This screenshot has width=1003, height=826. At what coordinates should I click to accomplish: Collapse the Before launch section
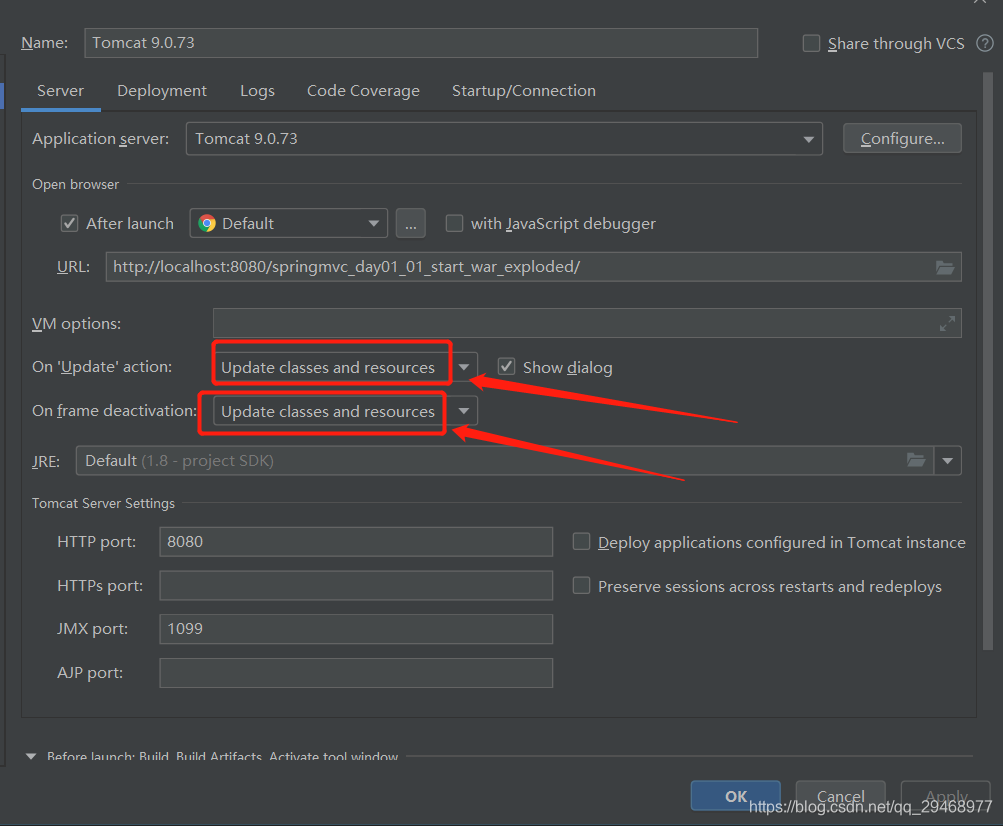(x=31, y=756)
